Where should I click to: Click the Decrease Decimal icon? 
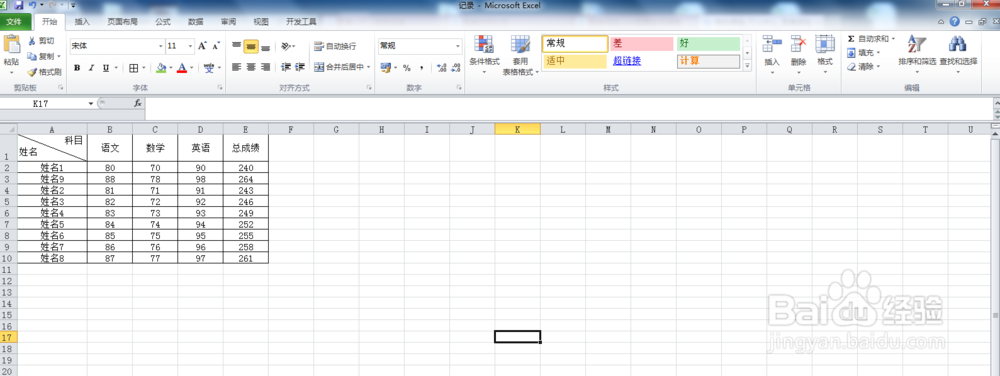(x=455, y=68)
